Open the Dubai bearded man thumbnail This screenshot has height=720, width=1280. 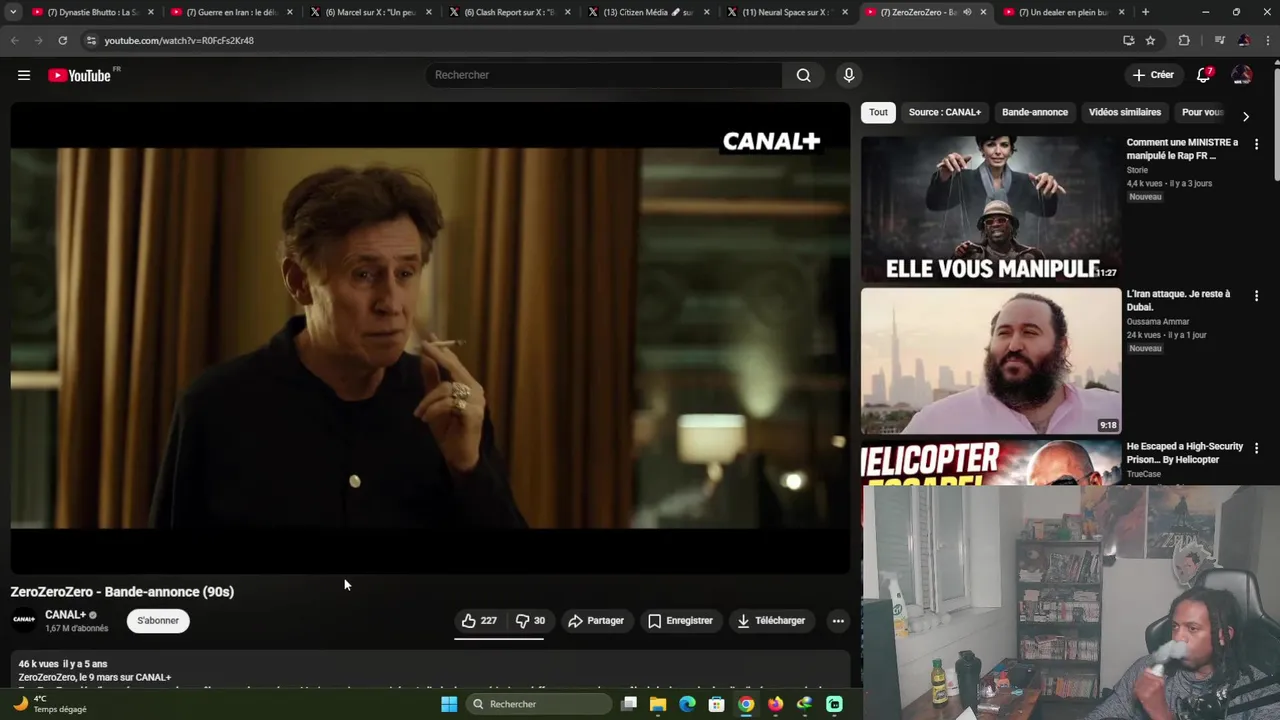click(x=991, y=361)
